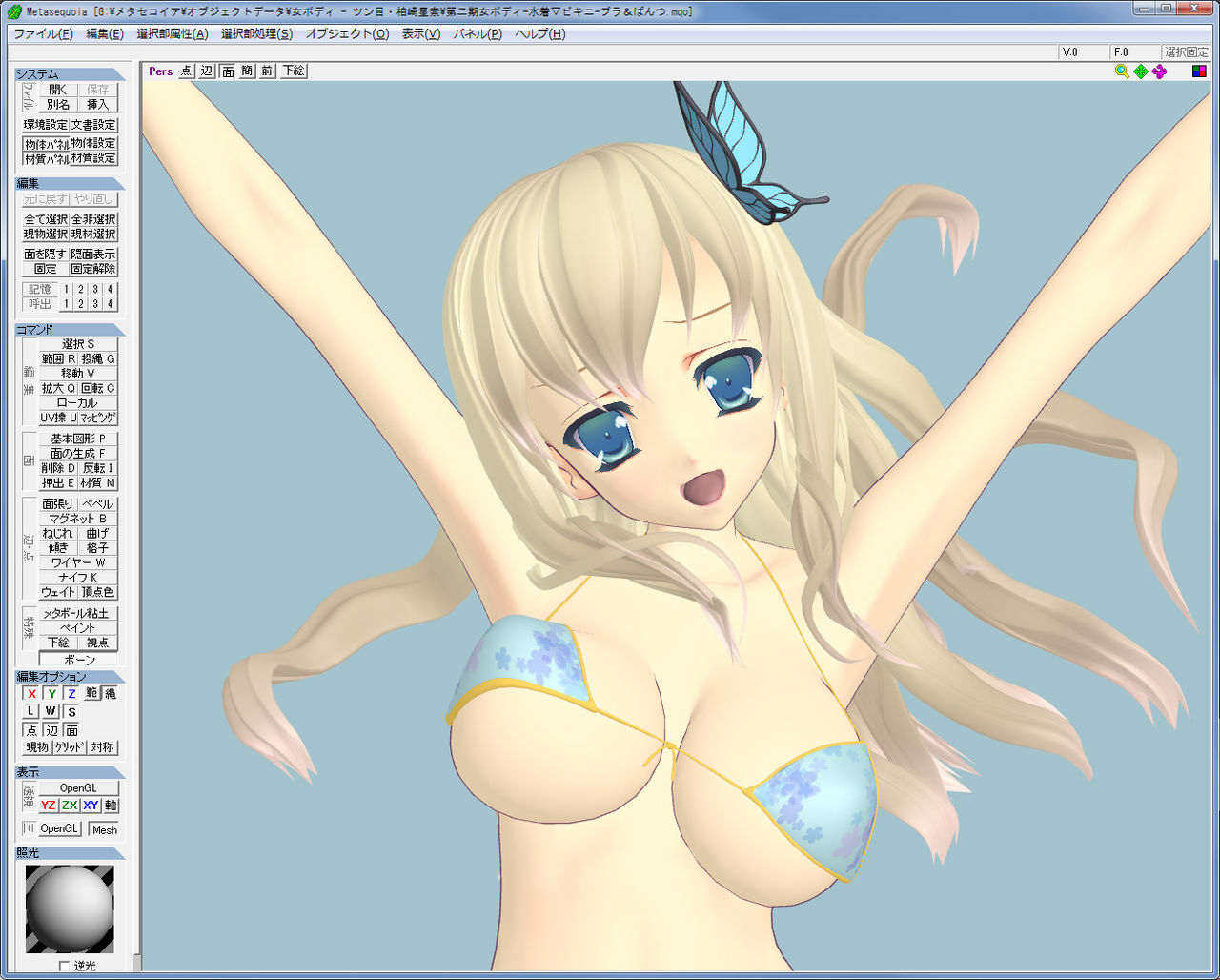
Task: Toggle the W world coordinate option
Action: tap(51, 711)
